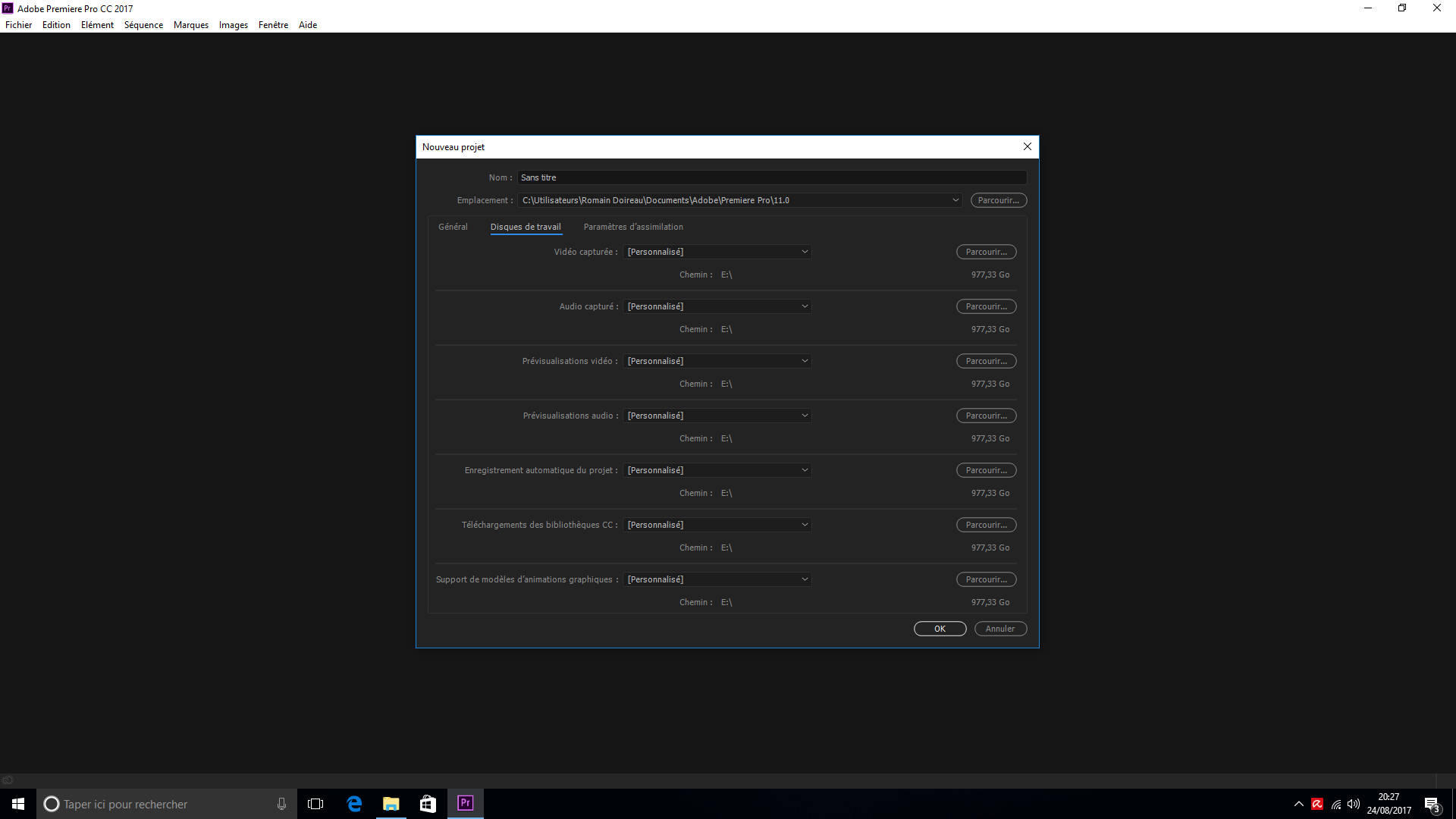Open Windows Start menu

(x=18, y=804)
